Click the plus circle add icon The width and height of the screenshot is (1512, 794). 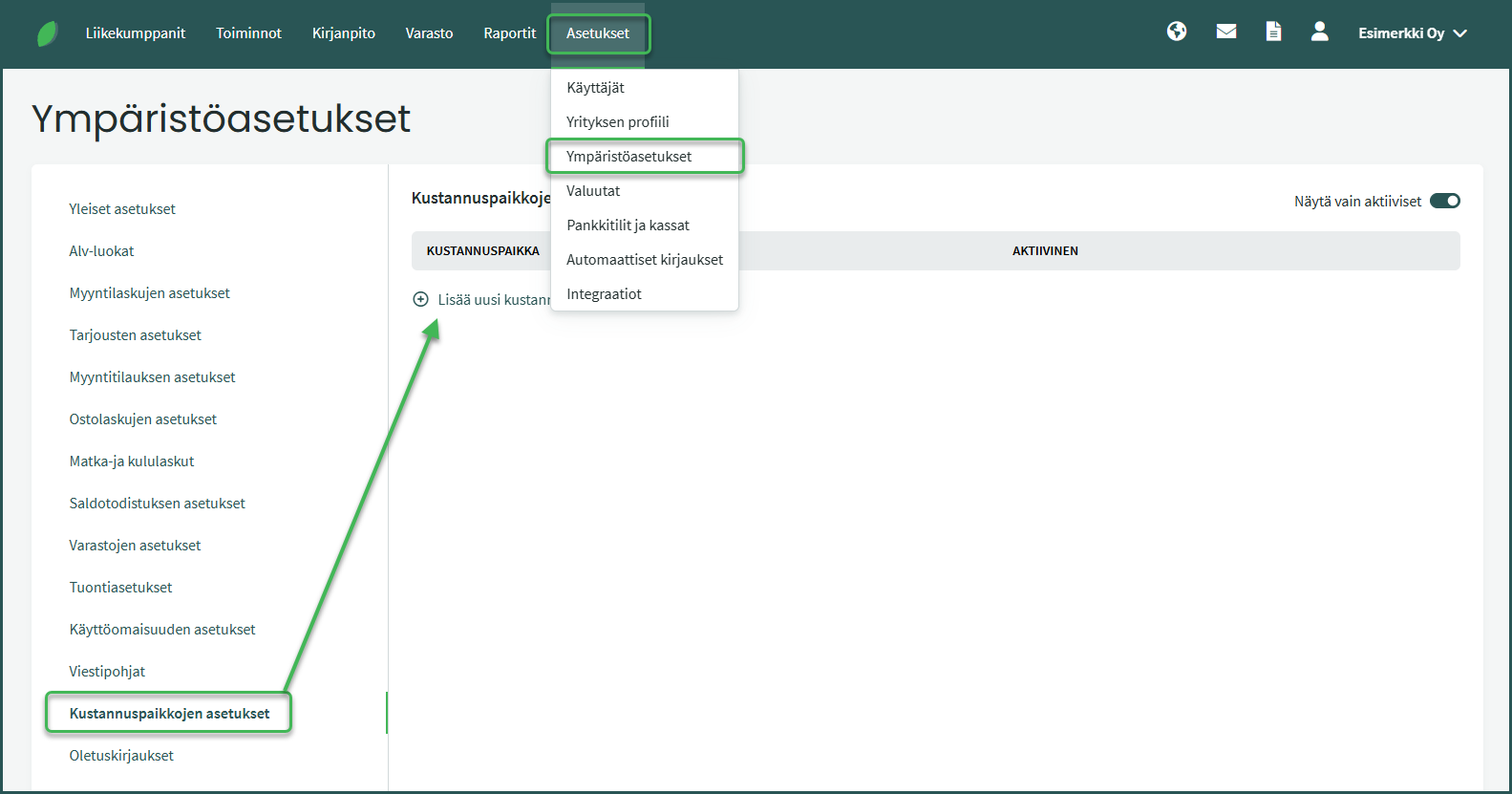pyautogui.click(x=420, y=299)
